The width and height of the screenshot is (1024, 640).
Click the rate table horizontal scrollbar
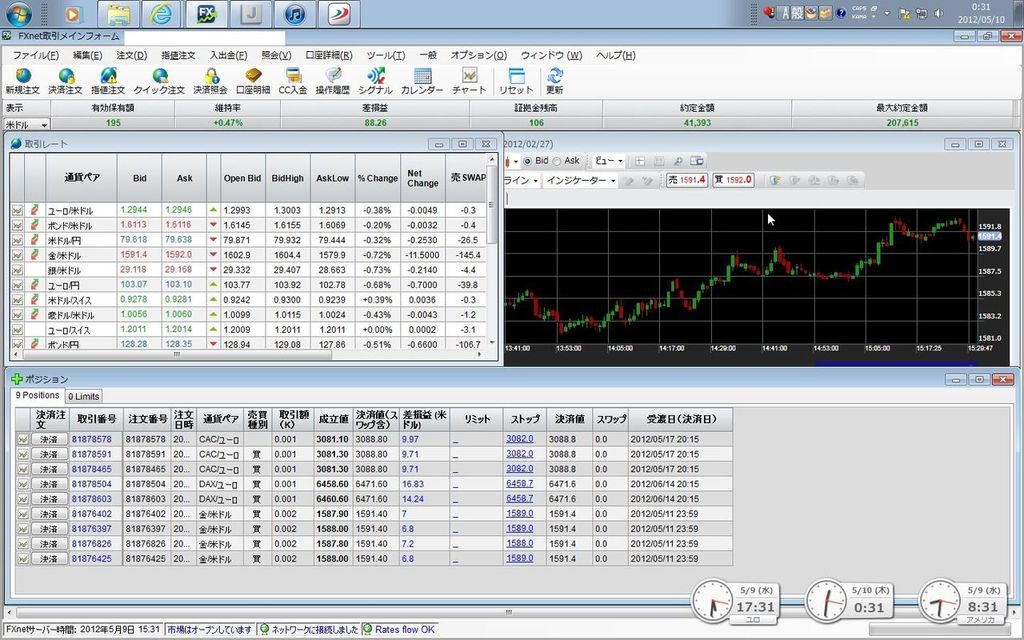coord(176,355)
